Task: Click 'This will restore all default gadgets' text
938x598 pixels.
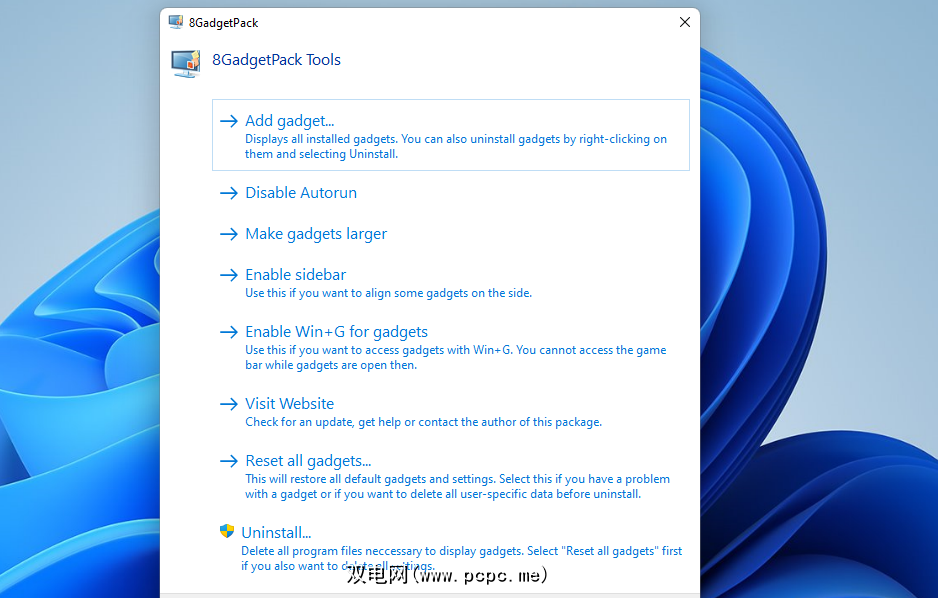Action: (x=457, y=486)
